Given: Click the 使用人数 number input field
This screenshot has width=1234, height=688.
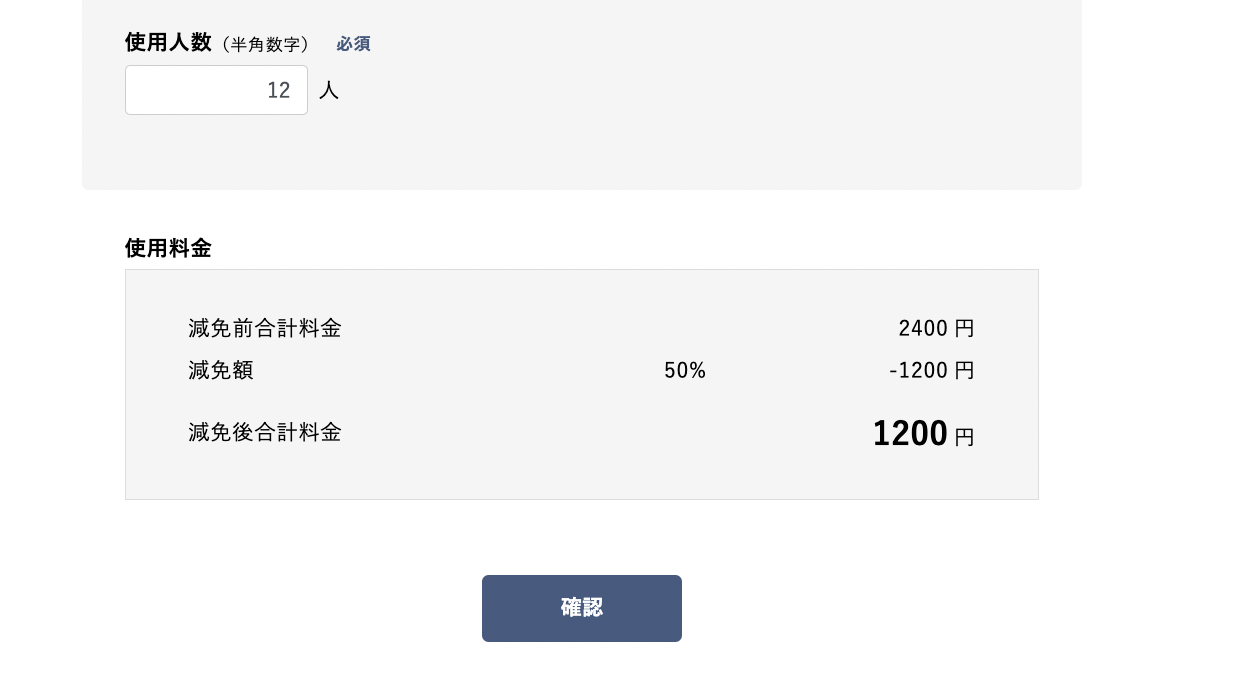Looking at the screenshot, I should pos(216,90).
